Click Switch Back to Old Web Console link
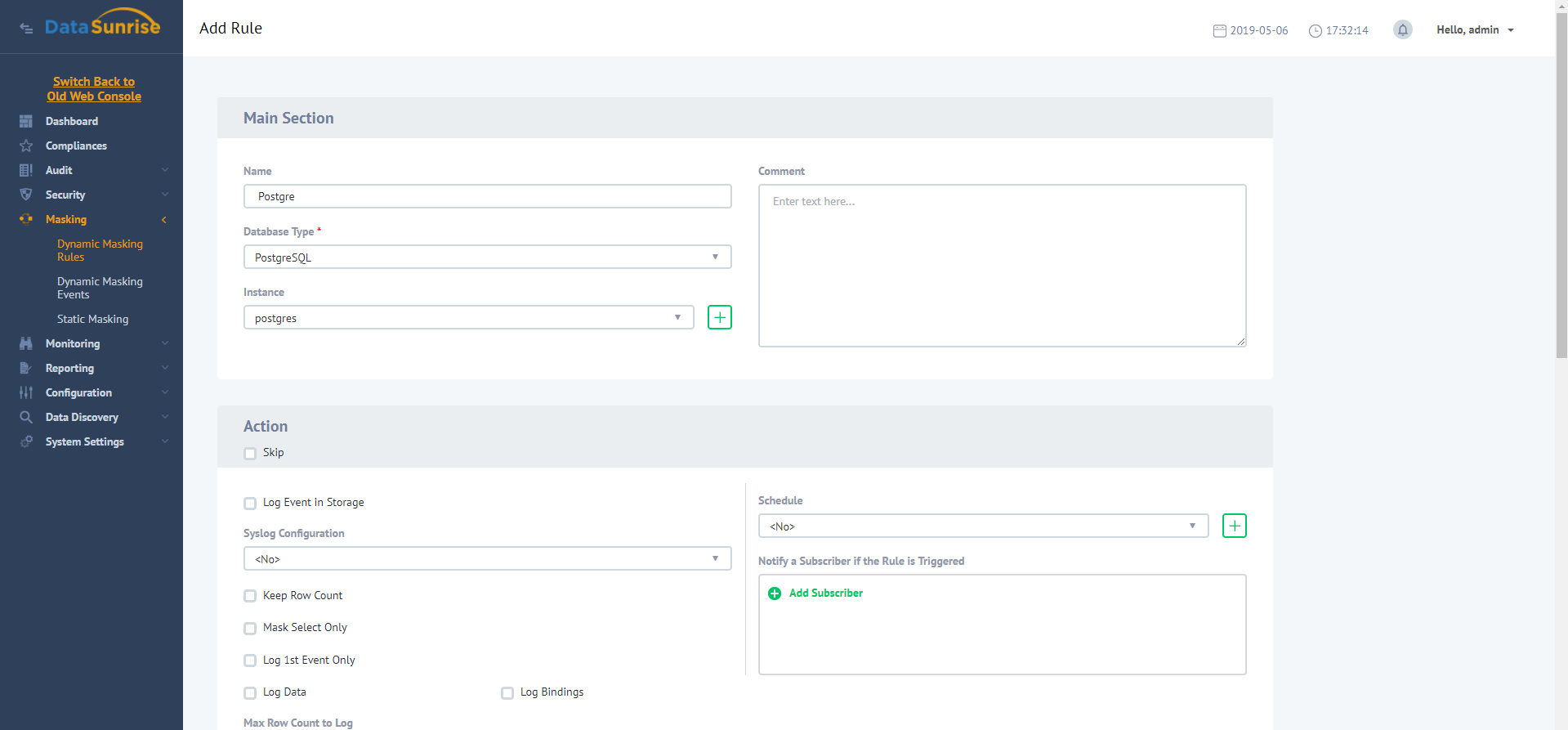Image resolution: width=1568 pixels, height=730 pixels. pyautogui.click(x=94, y=89)
